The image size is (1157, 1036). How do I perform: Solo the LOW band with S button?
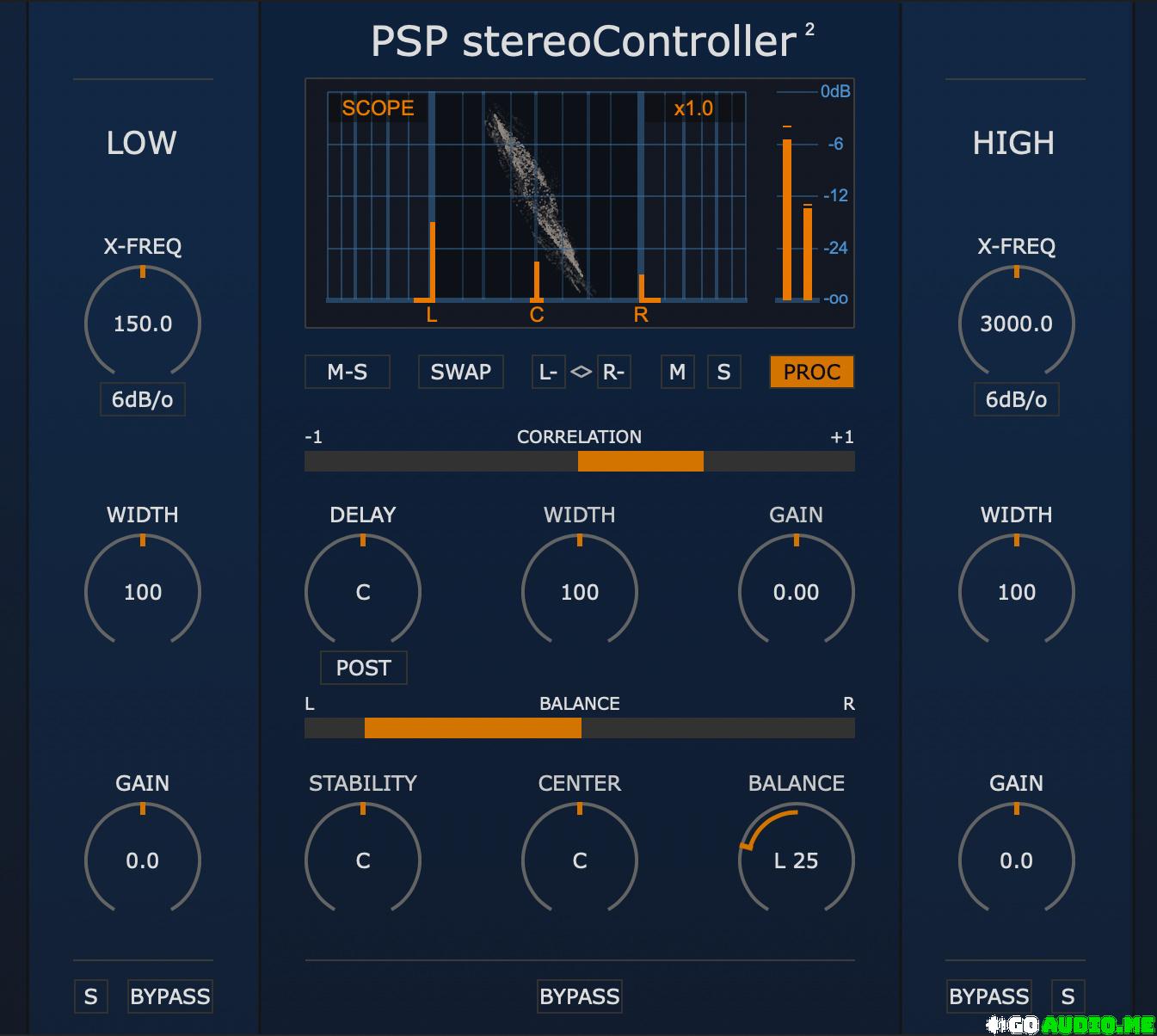pos(90,996)
